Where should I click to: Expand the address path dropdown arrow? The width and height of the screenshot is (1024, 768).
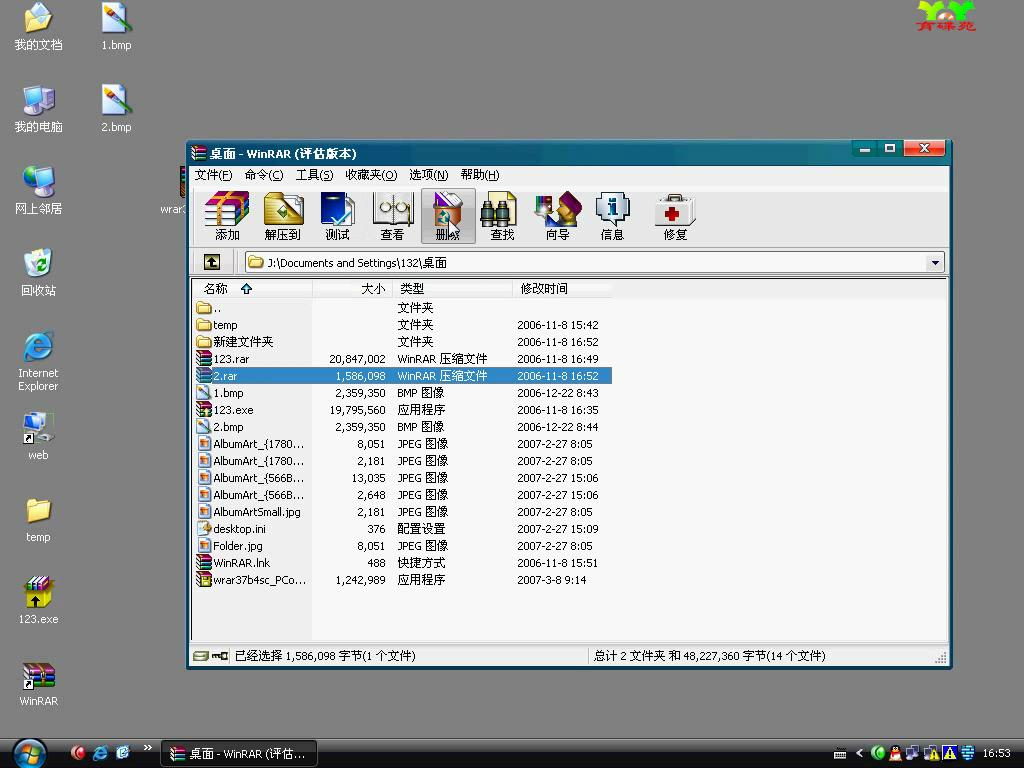[x=935, y=263]
